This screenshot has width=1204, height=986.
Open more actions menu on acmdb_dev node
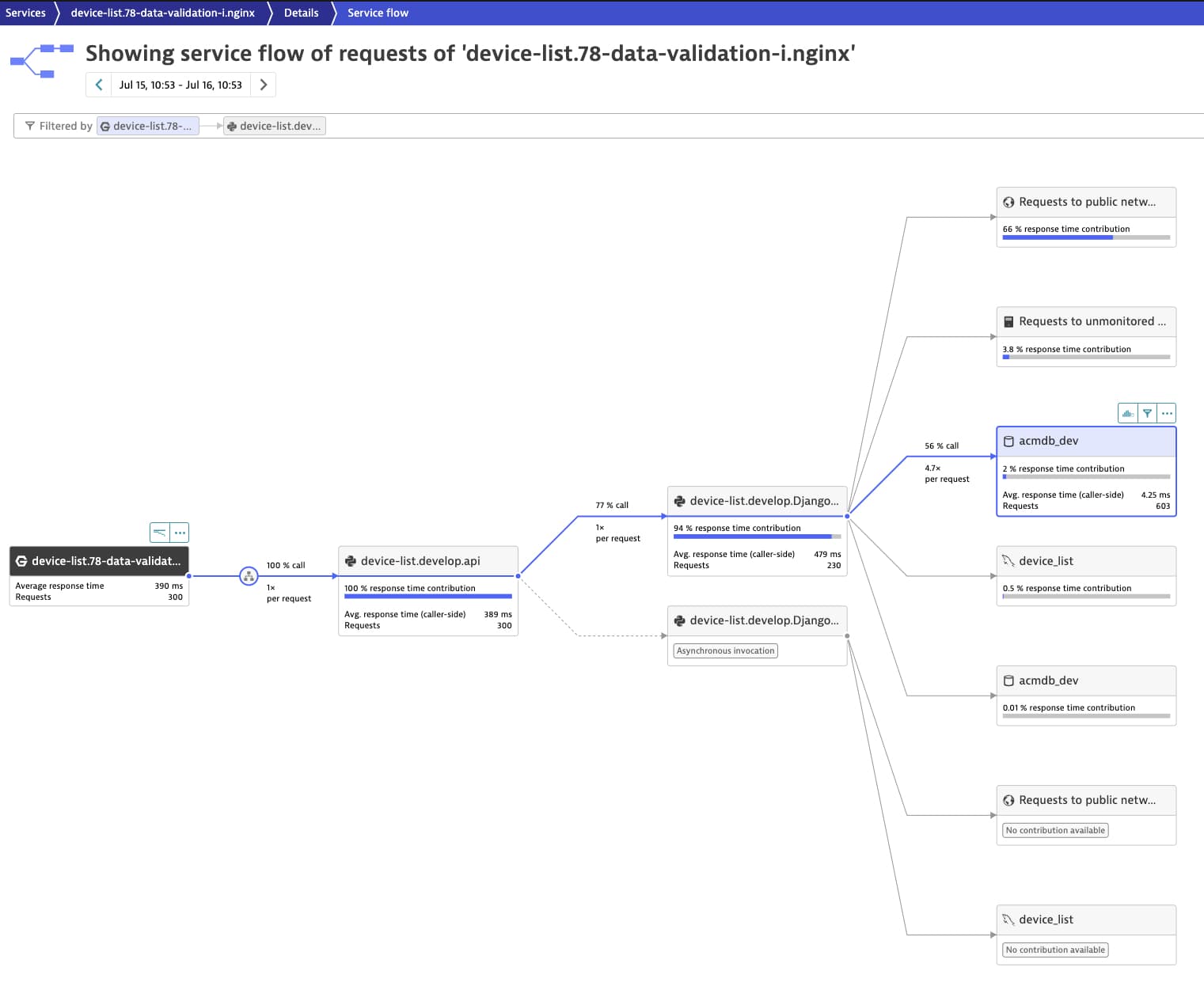point(1167,412)
